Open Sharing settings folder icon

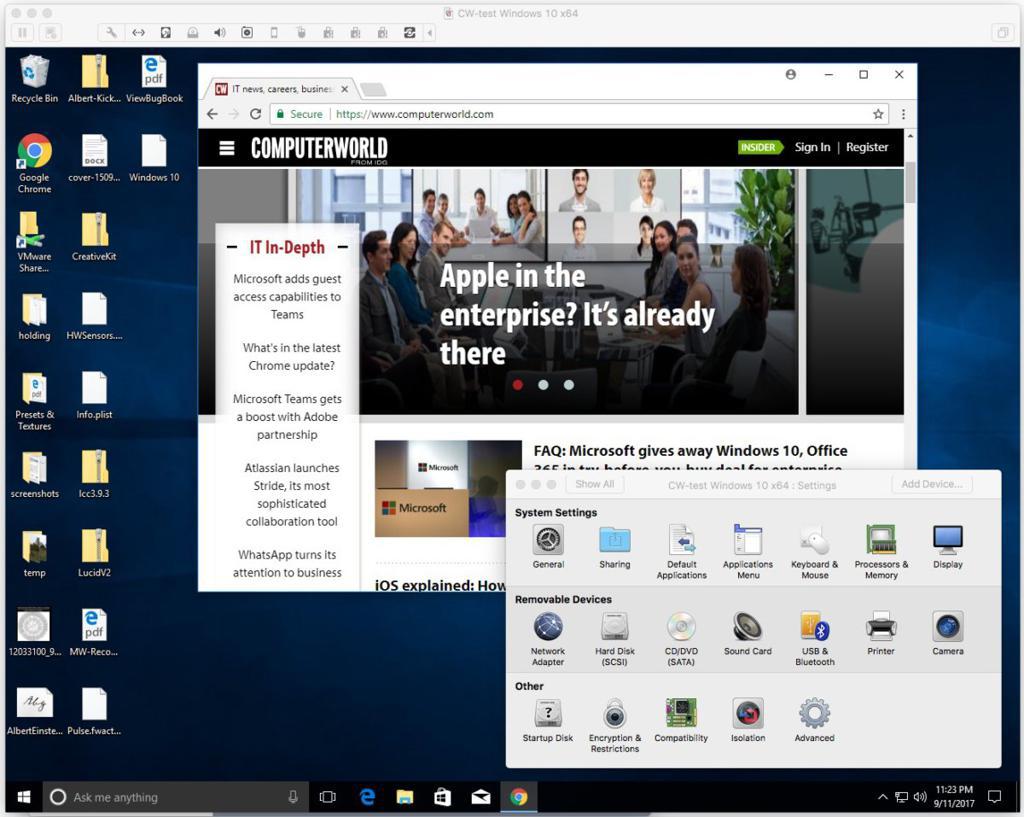point(615,547)
